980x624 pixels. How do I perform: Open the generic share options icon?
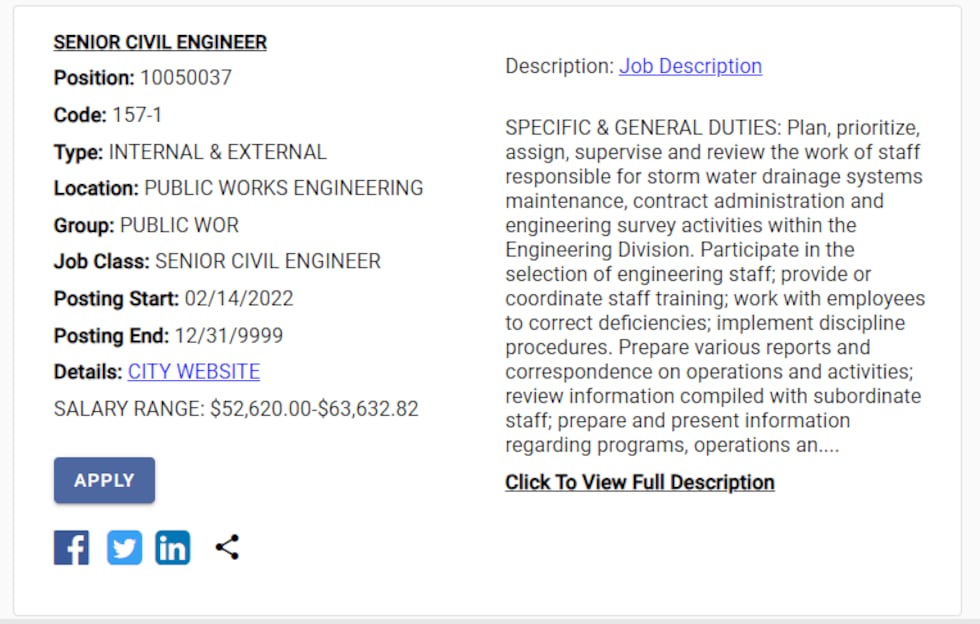[x=226, y=547]
